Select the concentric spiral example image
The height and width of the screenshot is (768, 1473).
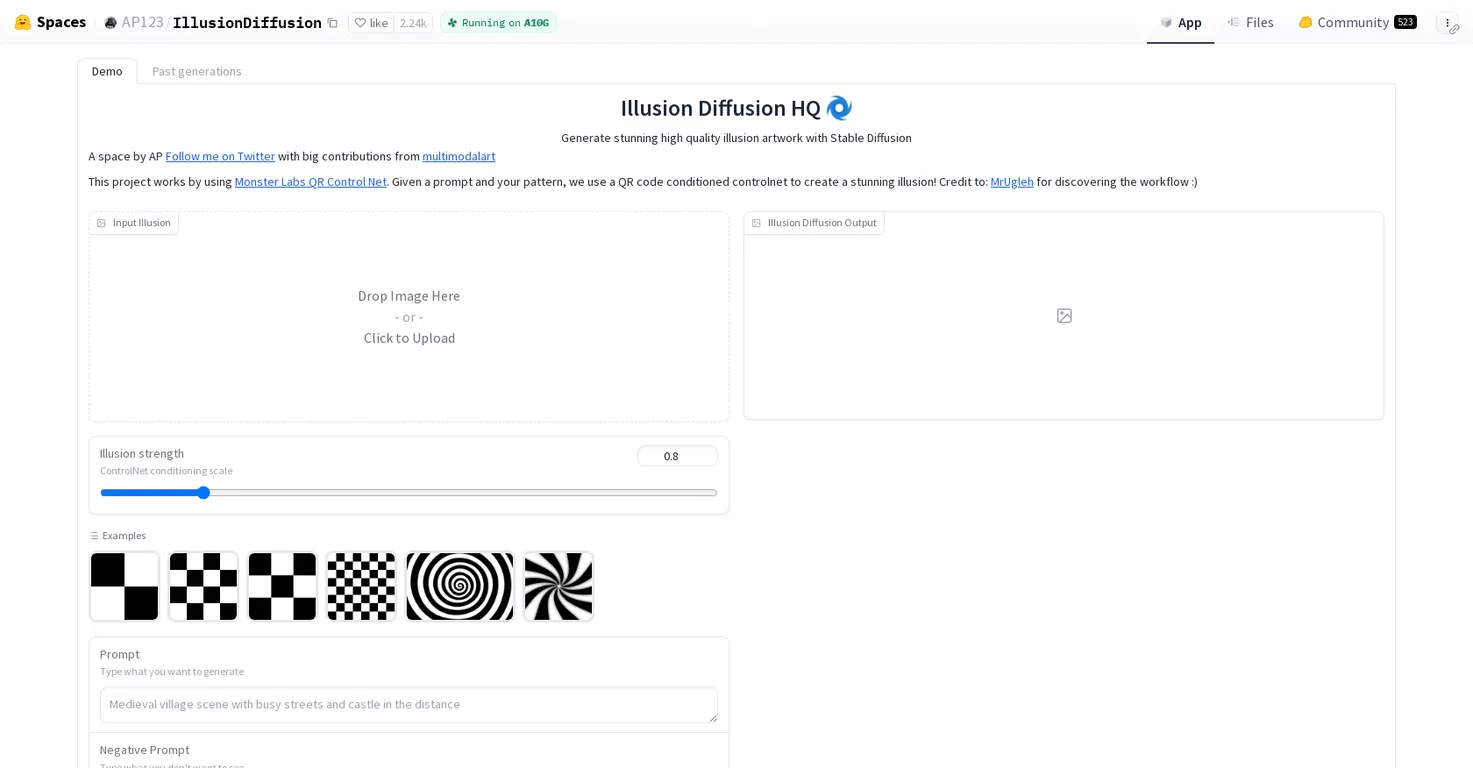(x=460, y=587)
